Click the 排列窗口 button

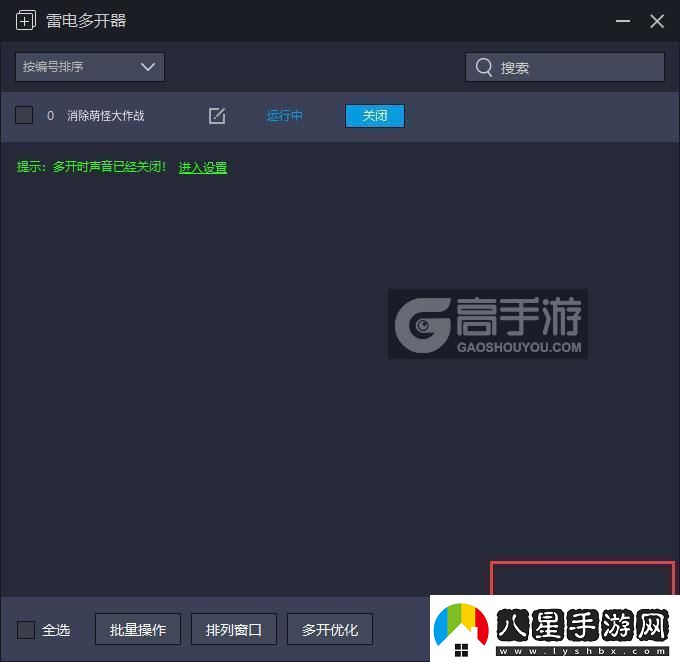click(234, 629)
